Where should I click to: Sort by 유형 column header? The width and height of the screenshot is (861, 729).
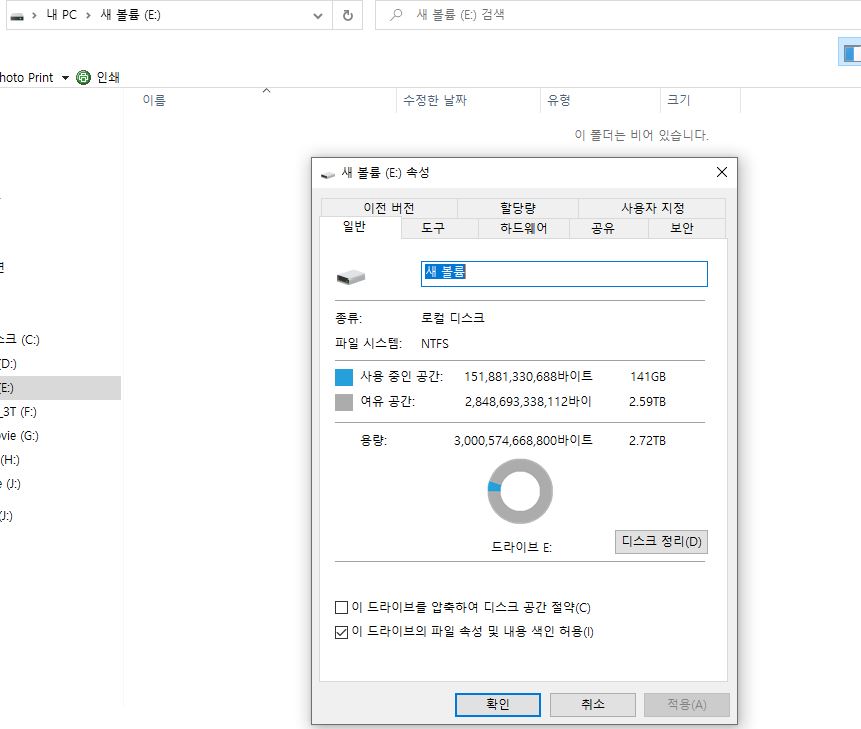pyautogui.click(x=559, y=100)
